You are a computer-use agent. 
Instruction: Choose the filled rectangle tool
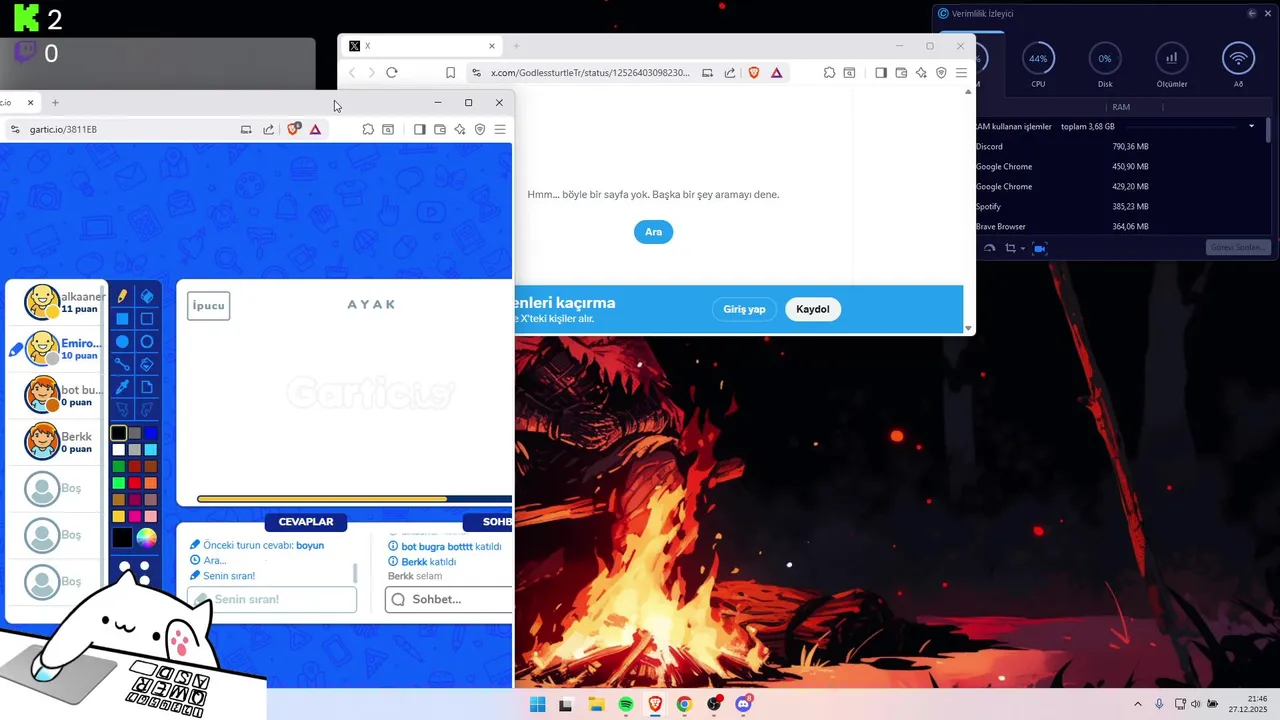pos(122,319)
